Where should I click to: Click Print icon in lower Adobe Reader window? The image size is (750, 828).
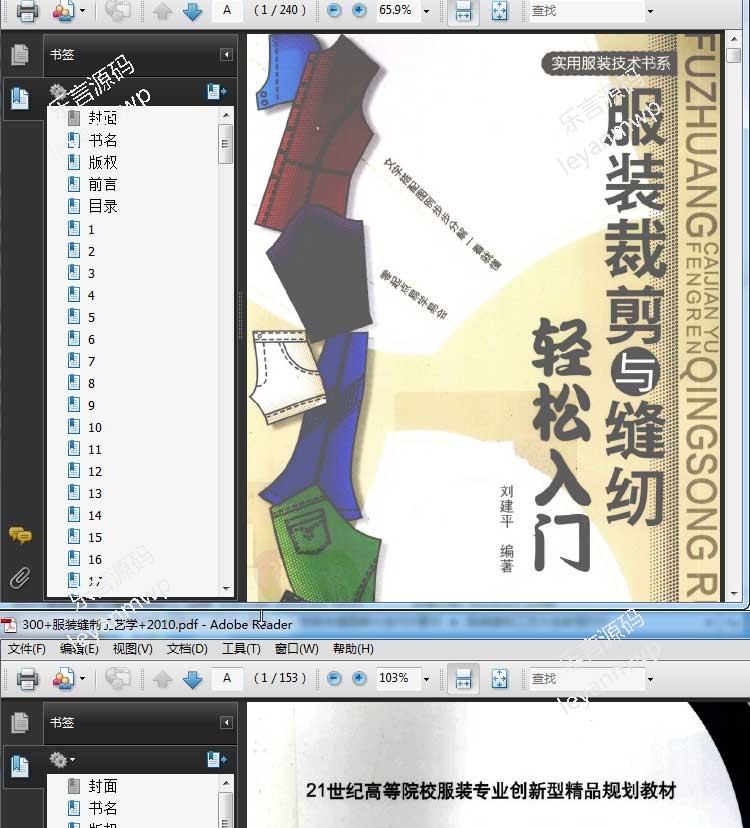(x=27, y=679)
